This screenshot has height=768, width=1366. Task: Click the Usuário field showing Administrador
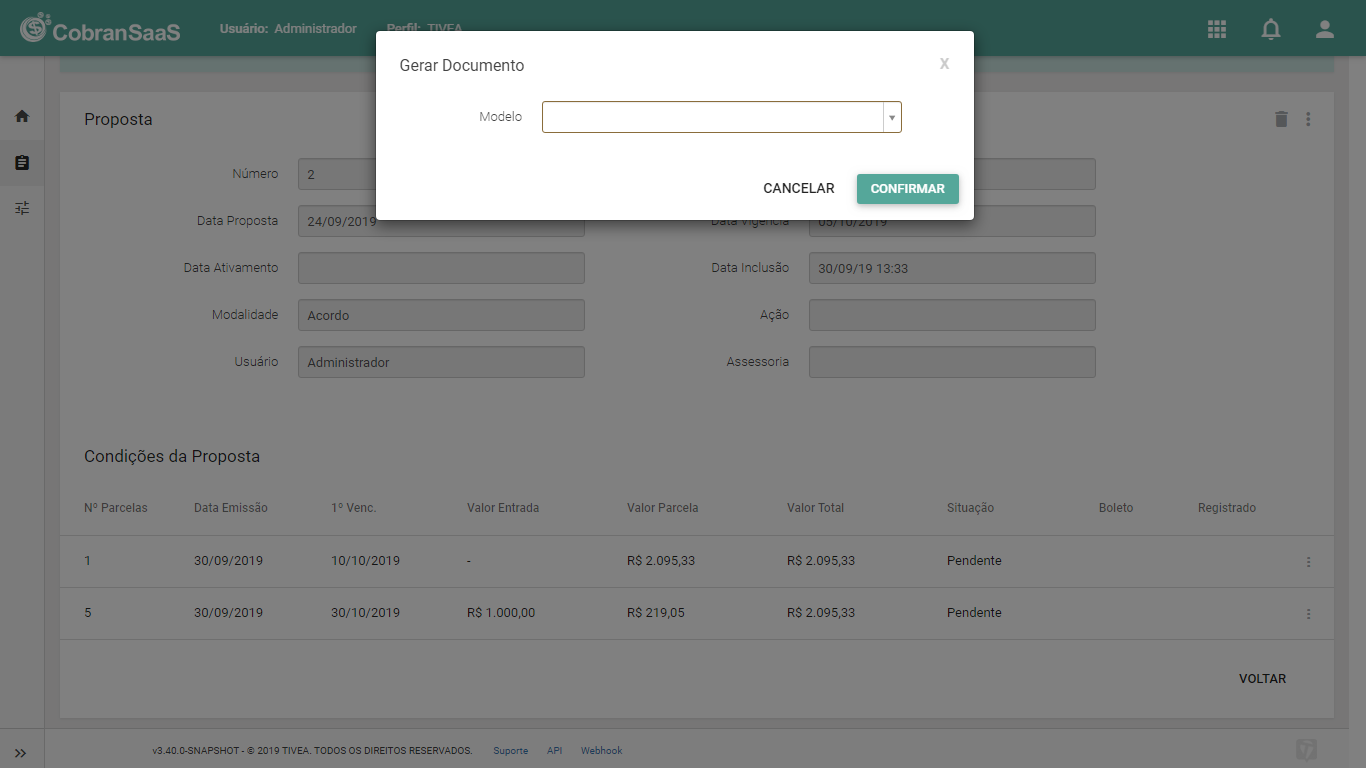tap(441, 362)
